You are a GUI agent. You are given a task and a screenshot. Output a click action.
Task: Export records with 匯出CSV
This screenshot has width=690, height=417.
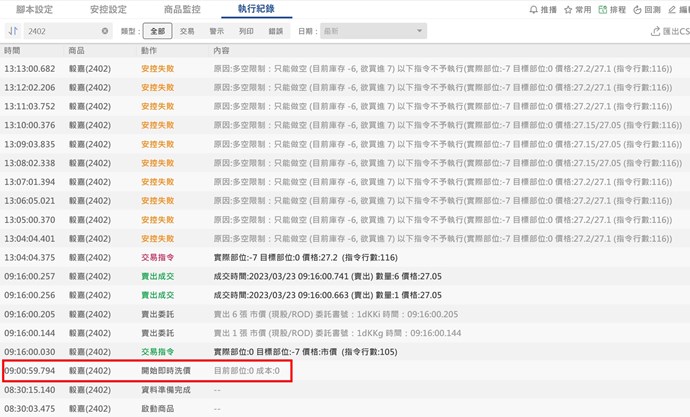(669, 31)
